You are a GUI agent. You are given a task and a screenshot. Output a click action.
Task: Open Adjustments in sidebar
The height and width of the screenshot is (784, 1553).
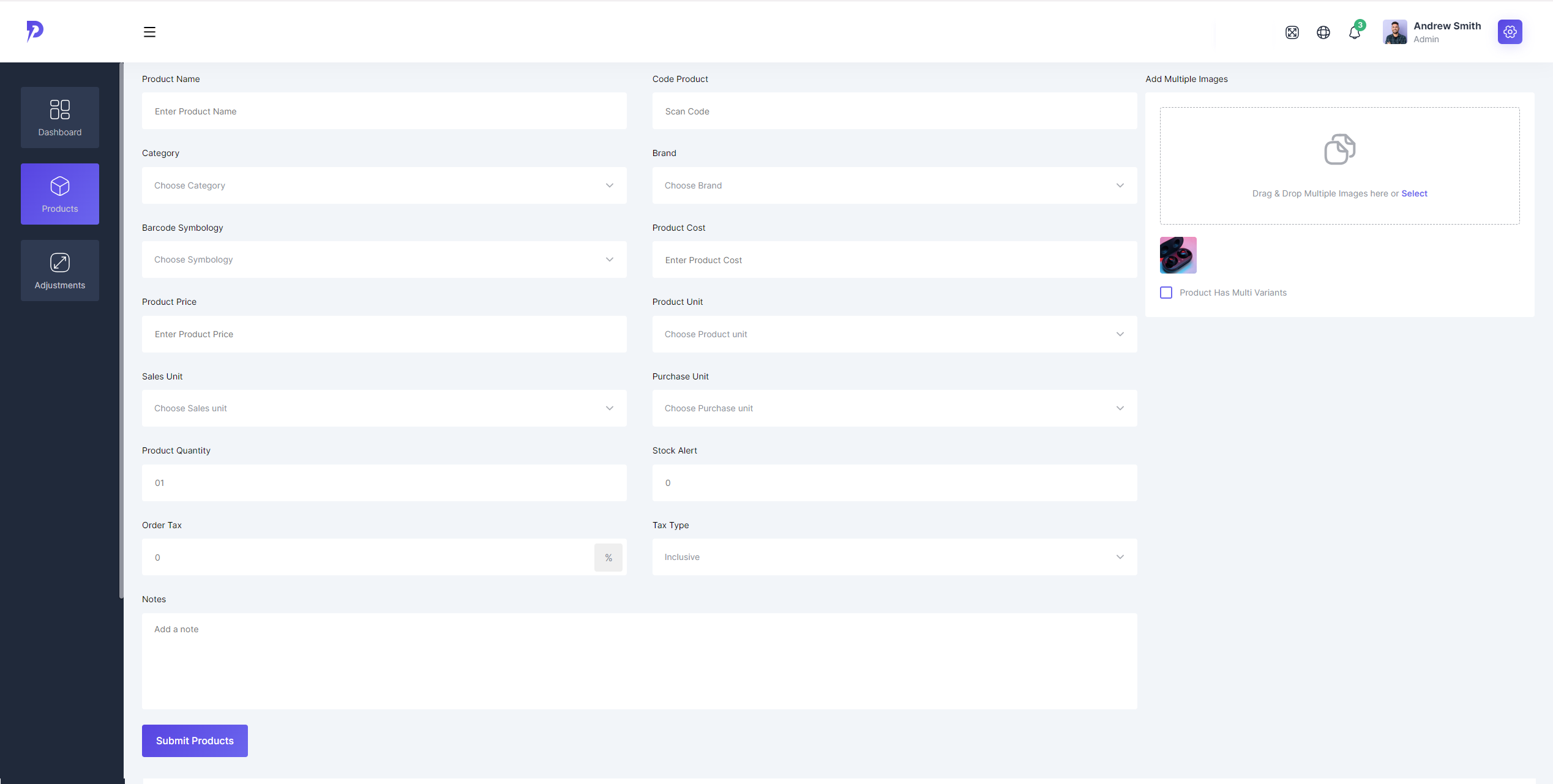(x=60, y=271)
